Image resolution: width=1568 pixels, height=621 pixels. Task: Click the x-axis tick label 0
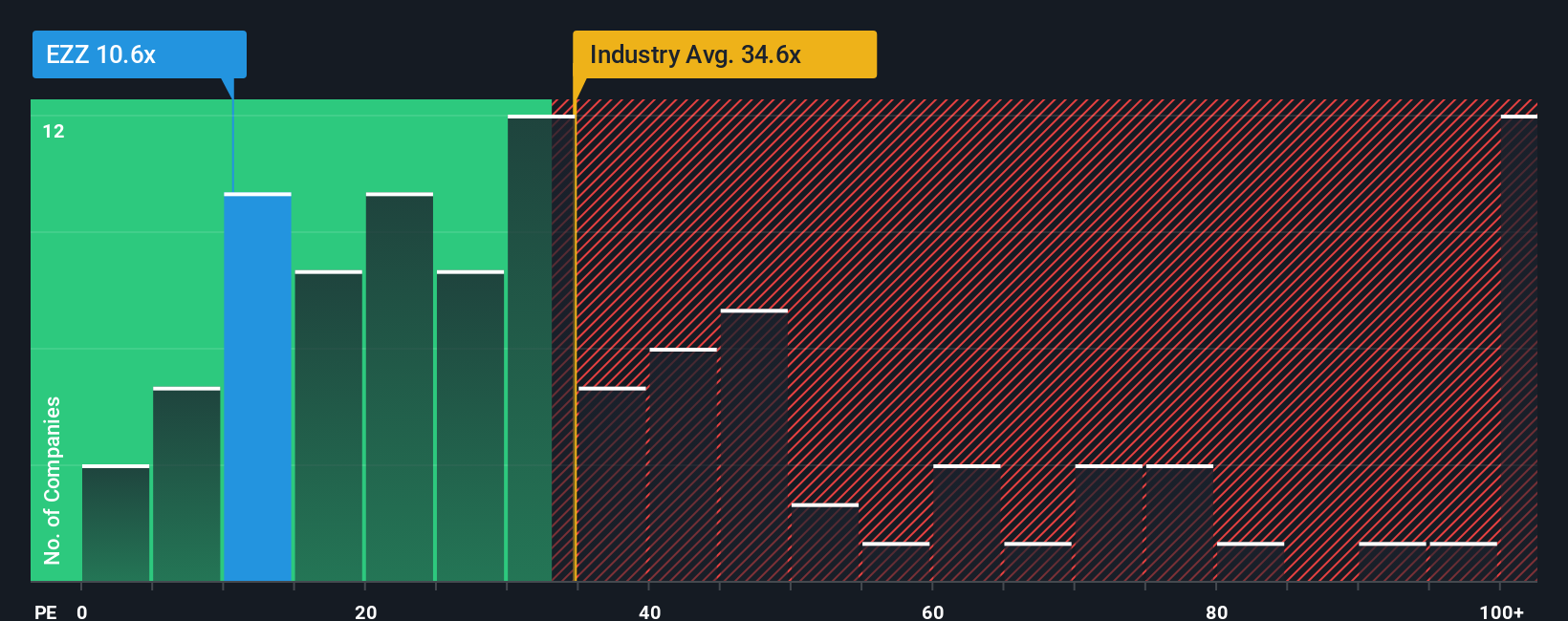coord(82,611)
